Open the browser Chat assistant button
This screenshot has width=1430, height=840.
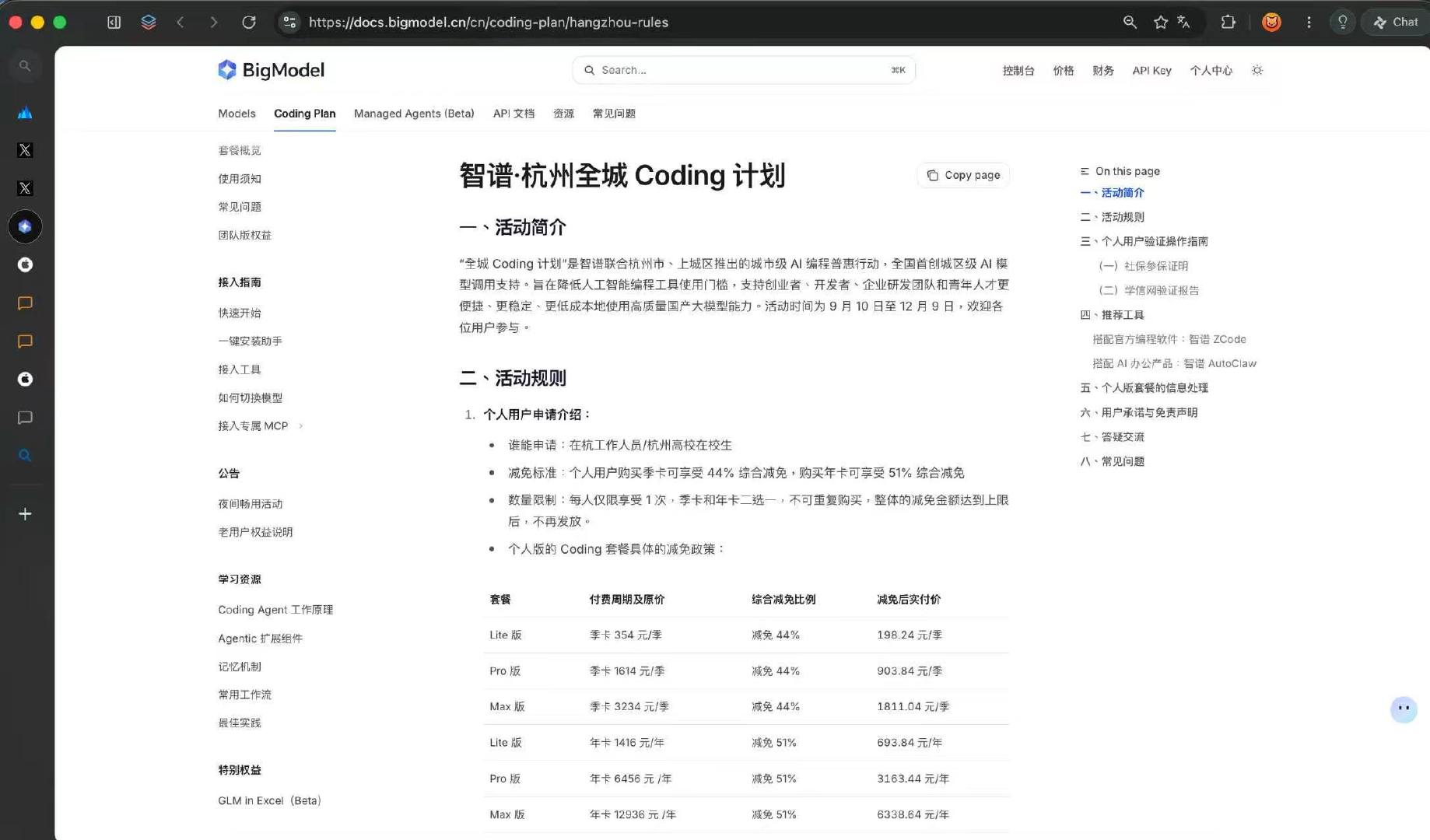pos(1396,23)
